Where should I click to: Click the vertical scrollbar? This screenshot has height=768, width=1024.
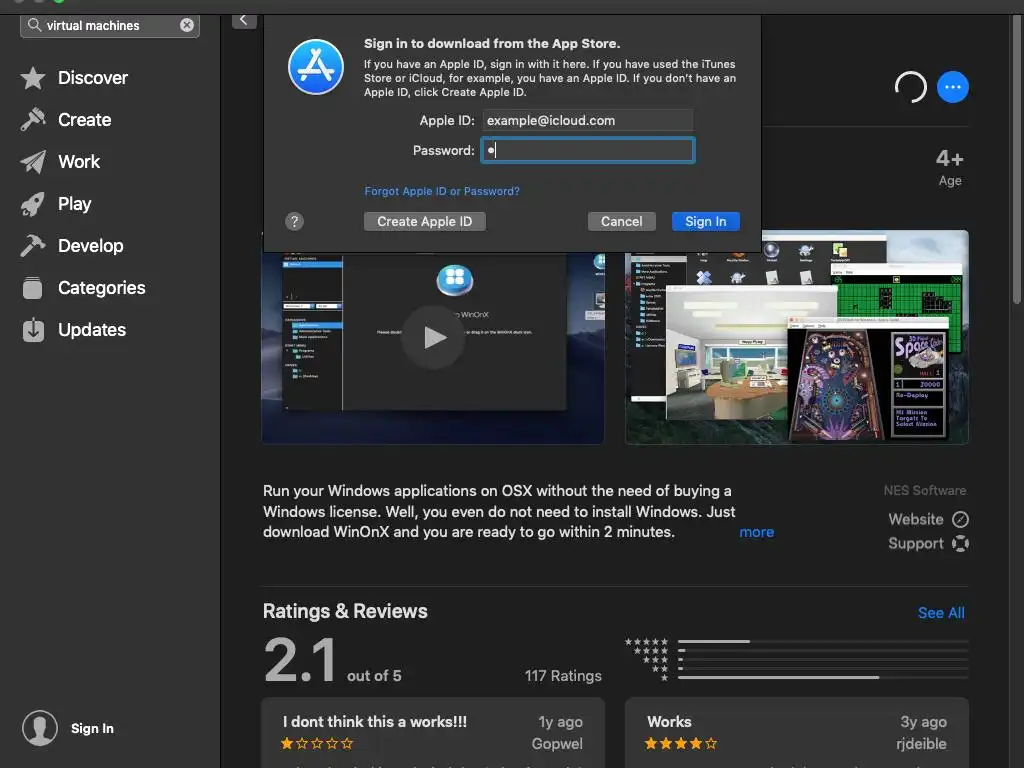[1016, 160]
